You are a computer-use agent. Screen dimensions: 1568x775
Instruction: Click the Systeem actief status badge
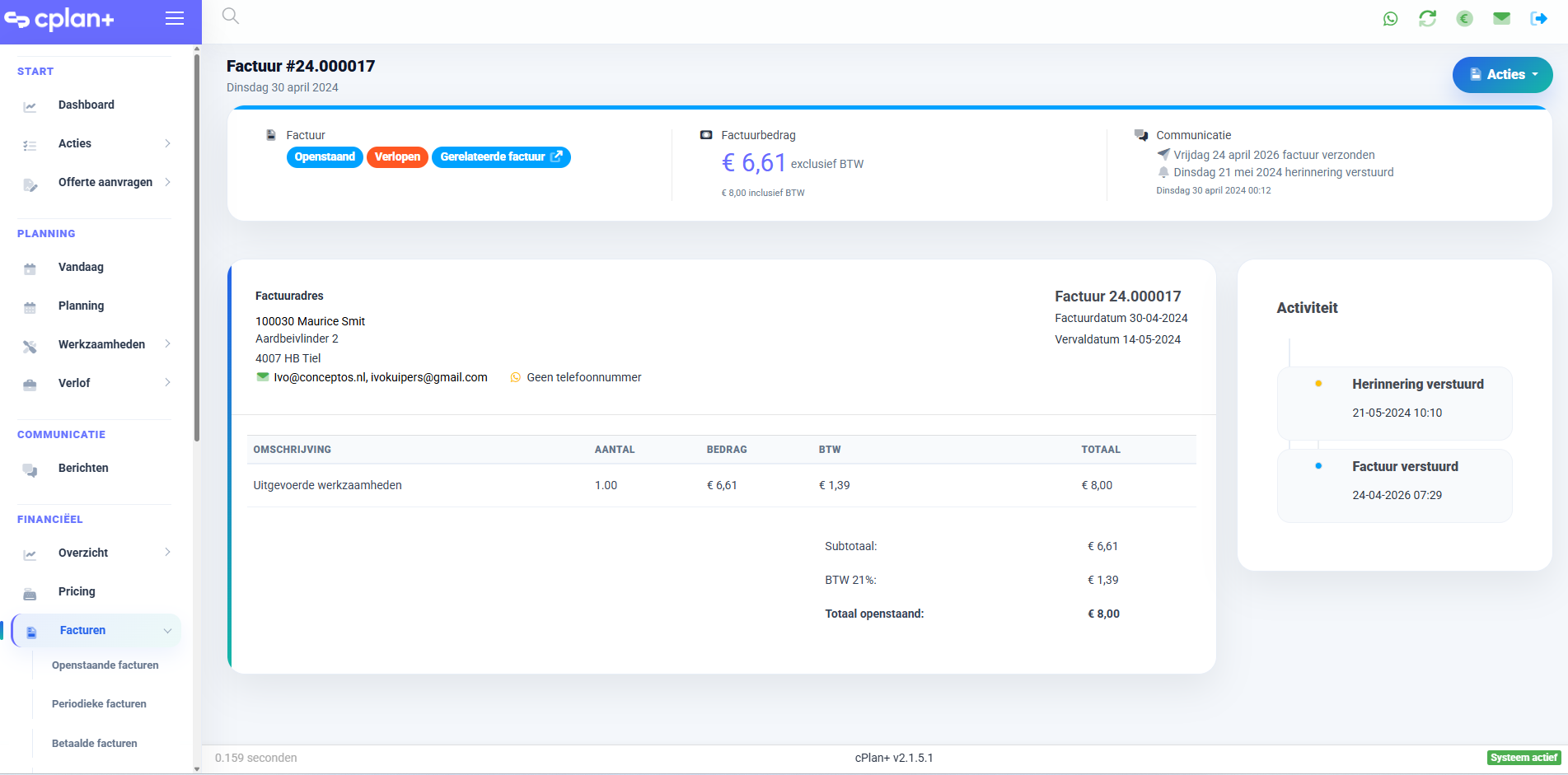pos(1524,758)
